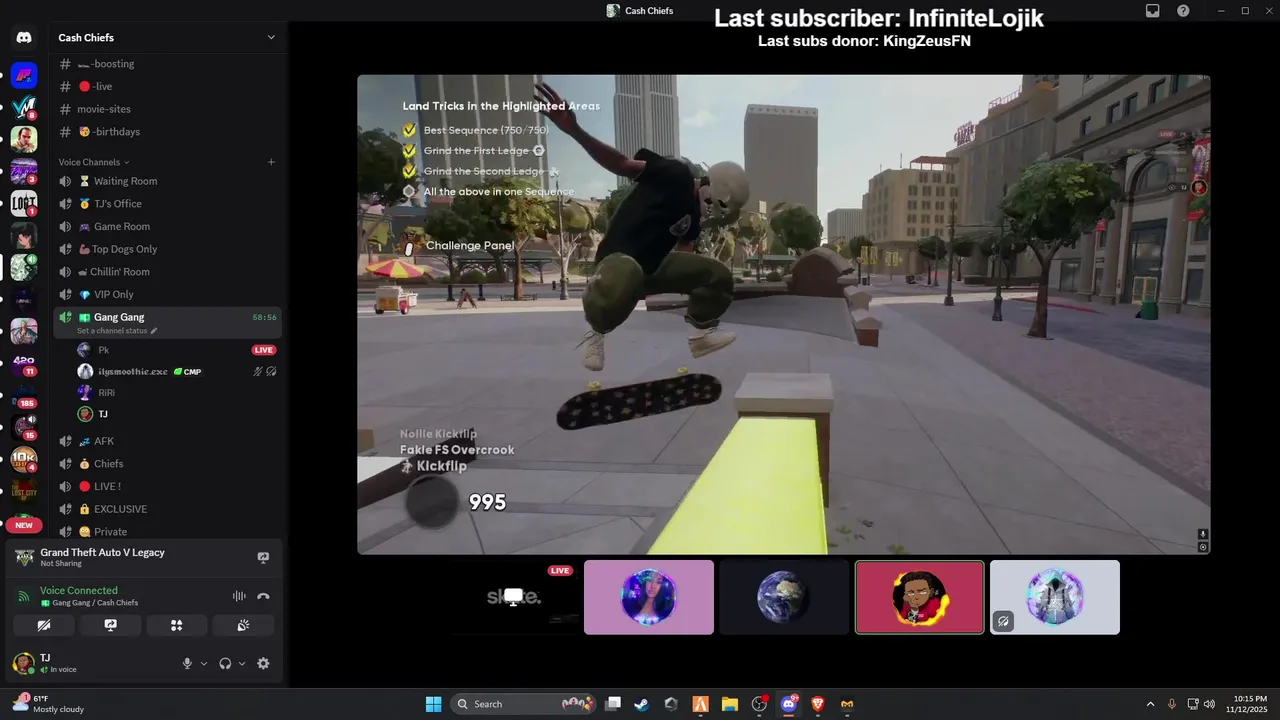Join the Game Room voice channel
1280x720 pixels.
pos(167,226)
